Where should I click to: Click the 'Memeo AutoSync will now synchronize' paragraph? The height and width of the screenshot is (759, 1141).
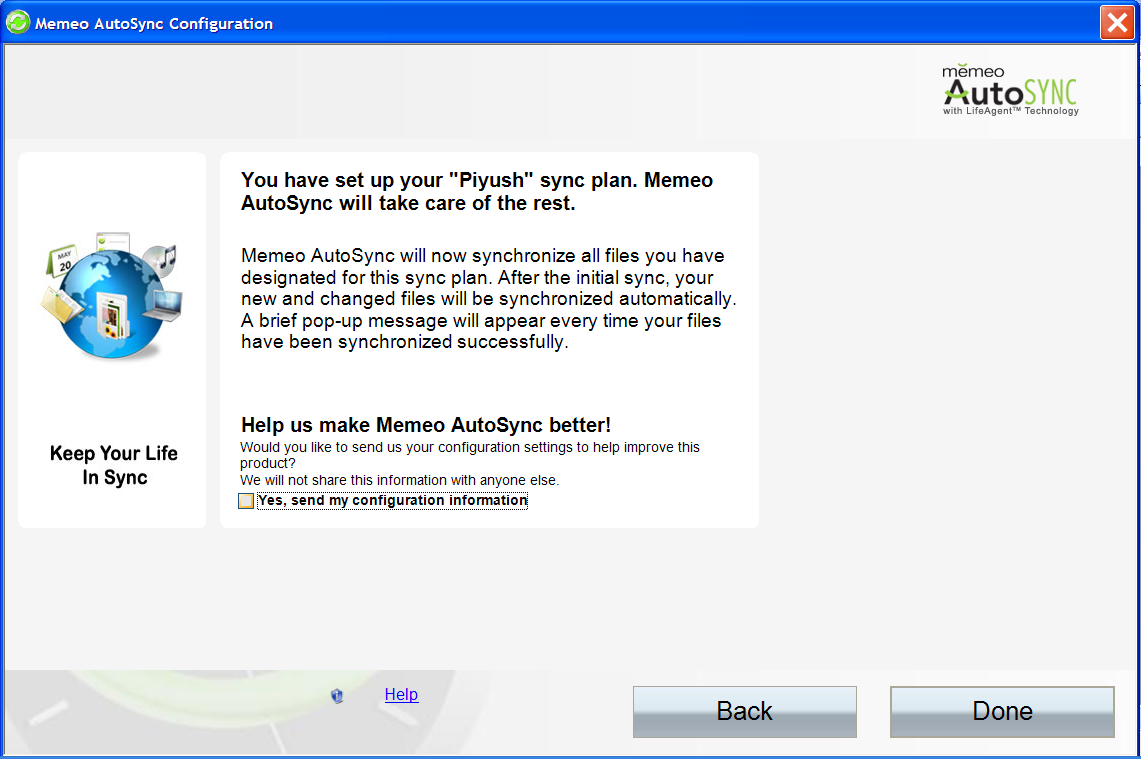point(488,298)
